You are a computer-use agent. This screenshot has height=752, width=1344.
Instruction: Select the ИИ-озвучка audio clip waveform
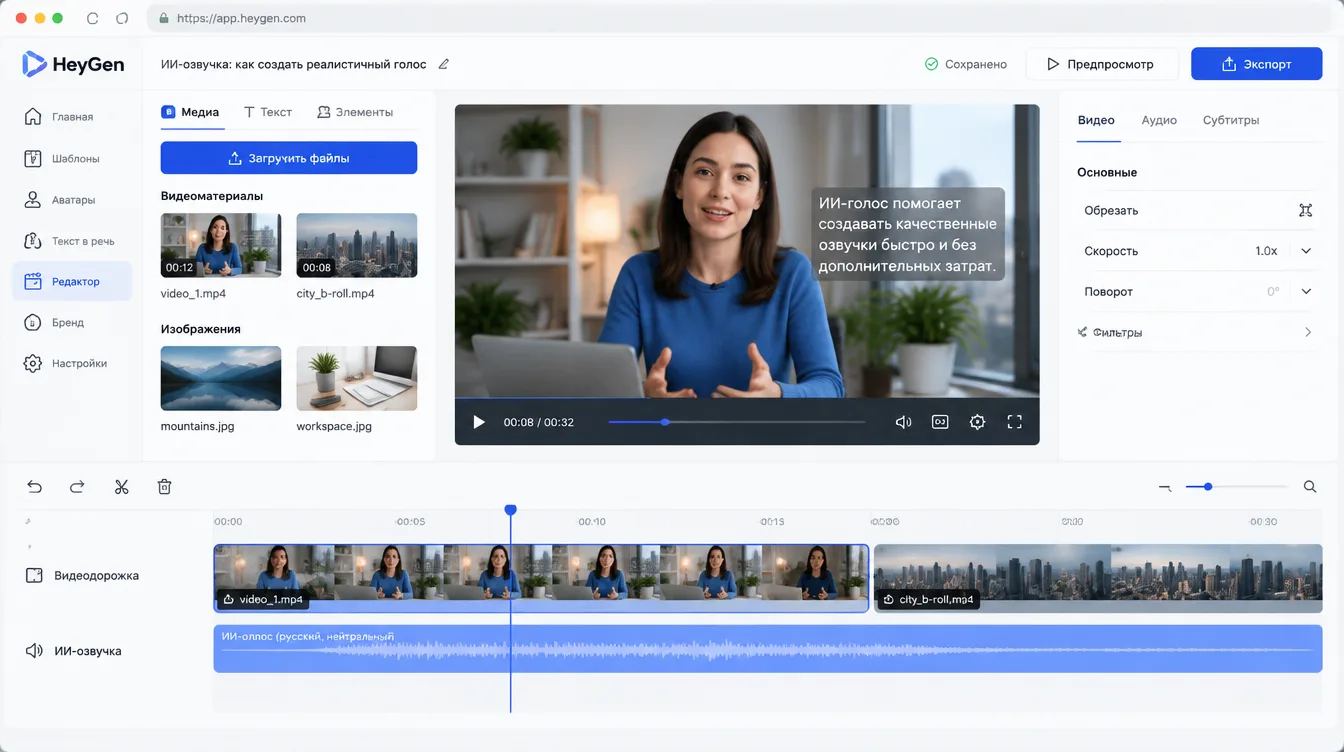(768, 649)
